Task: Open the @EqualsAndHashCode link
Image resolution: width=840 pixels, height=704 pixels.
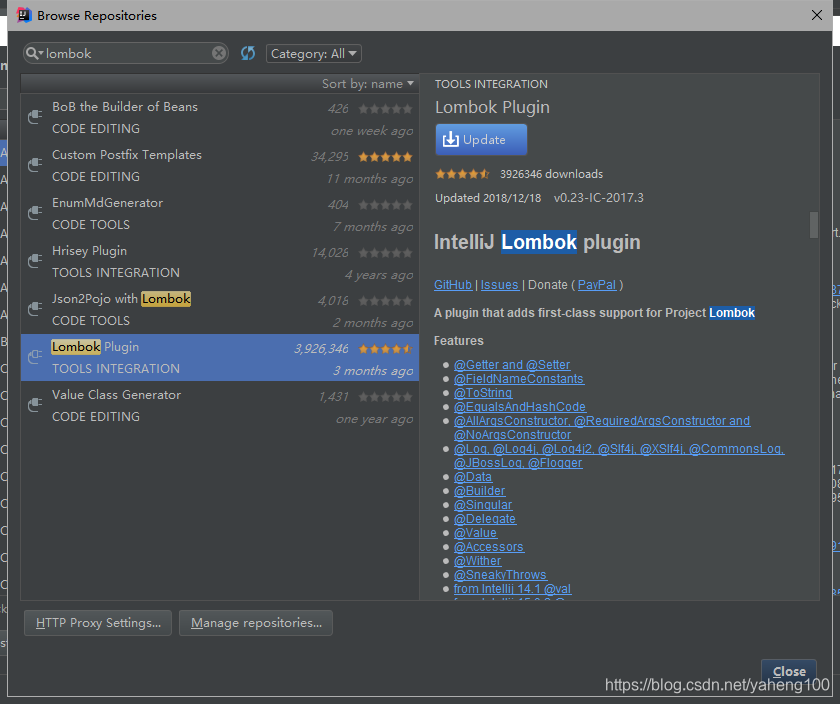Action: 520,407
